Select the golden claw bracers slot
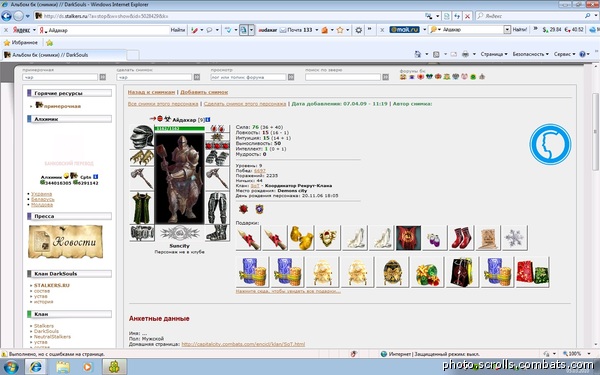 142,157
